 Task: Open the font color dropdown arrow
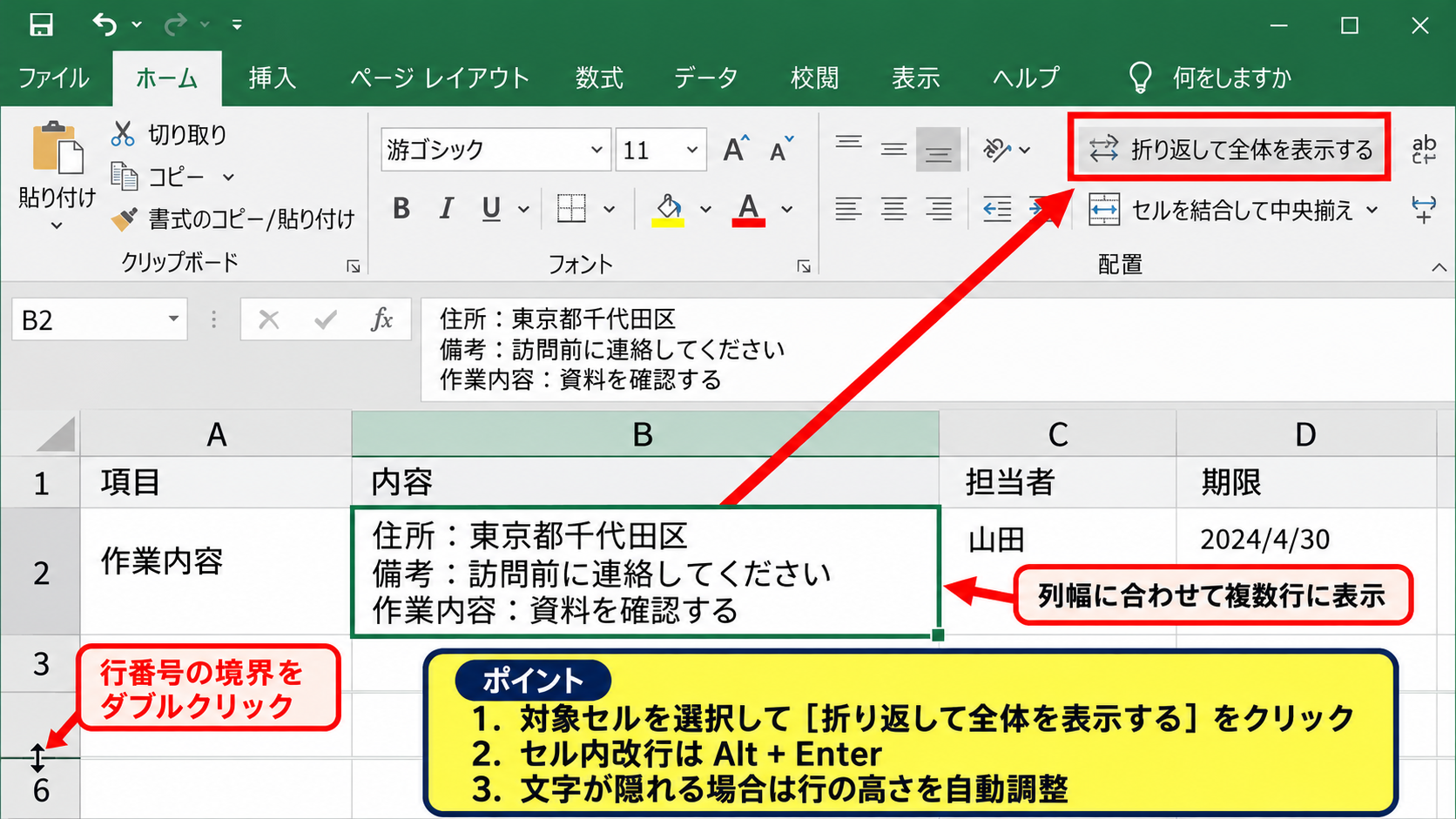pos(786,209)
